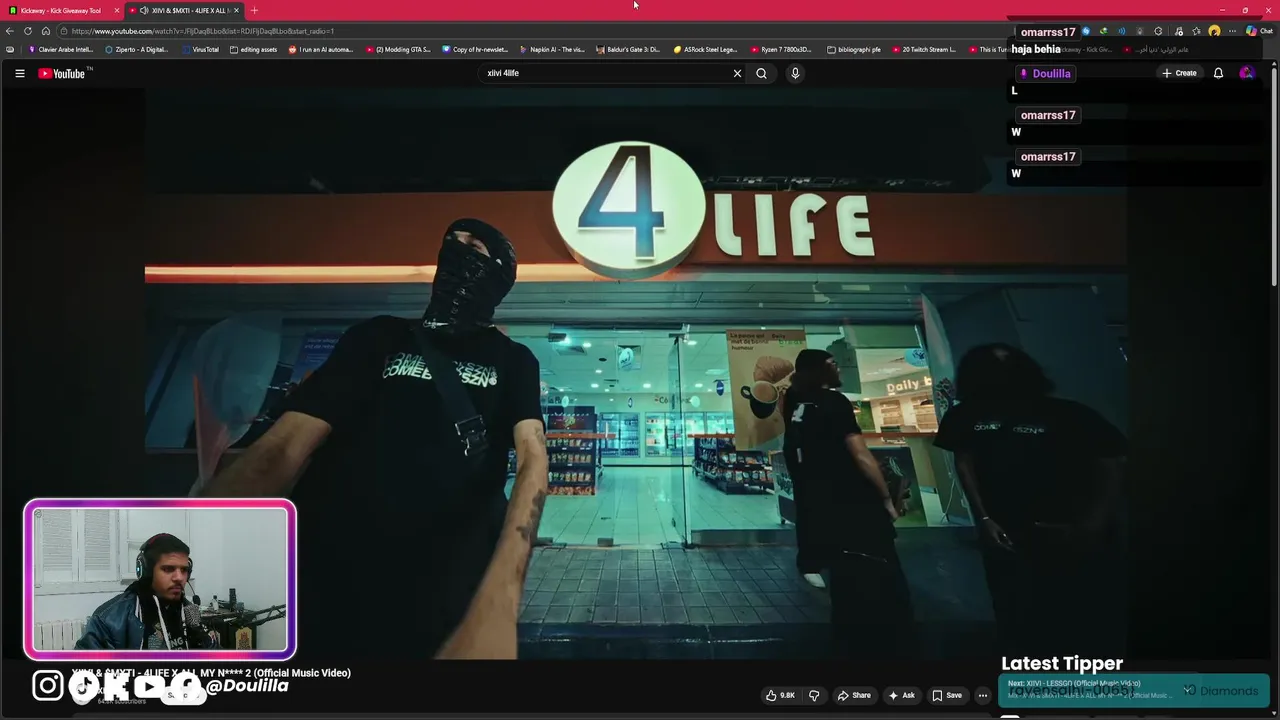Dislike the video with thumbs down
The width and height of the screenshot is (1280, 720).
click(814, 695)
